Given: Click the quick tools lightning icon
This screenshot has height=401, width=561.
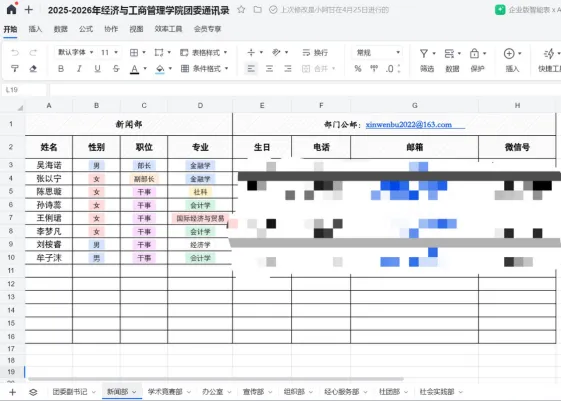Looking at the screenshot, I should [549, 54].
